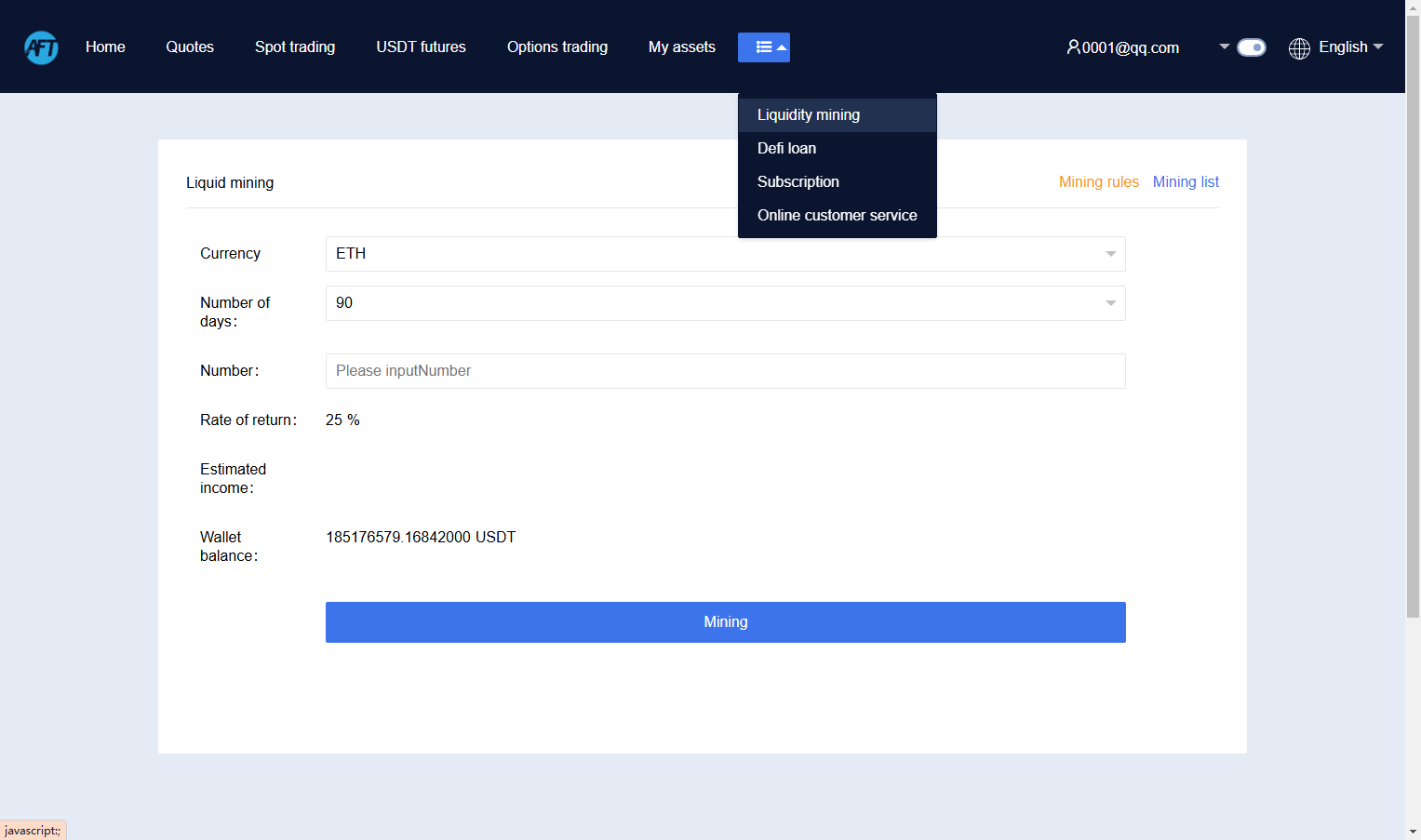Click the globe language icon
This screenshot has width=1421, height=840.
(1299, 48)
